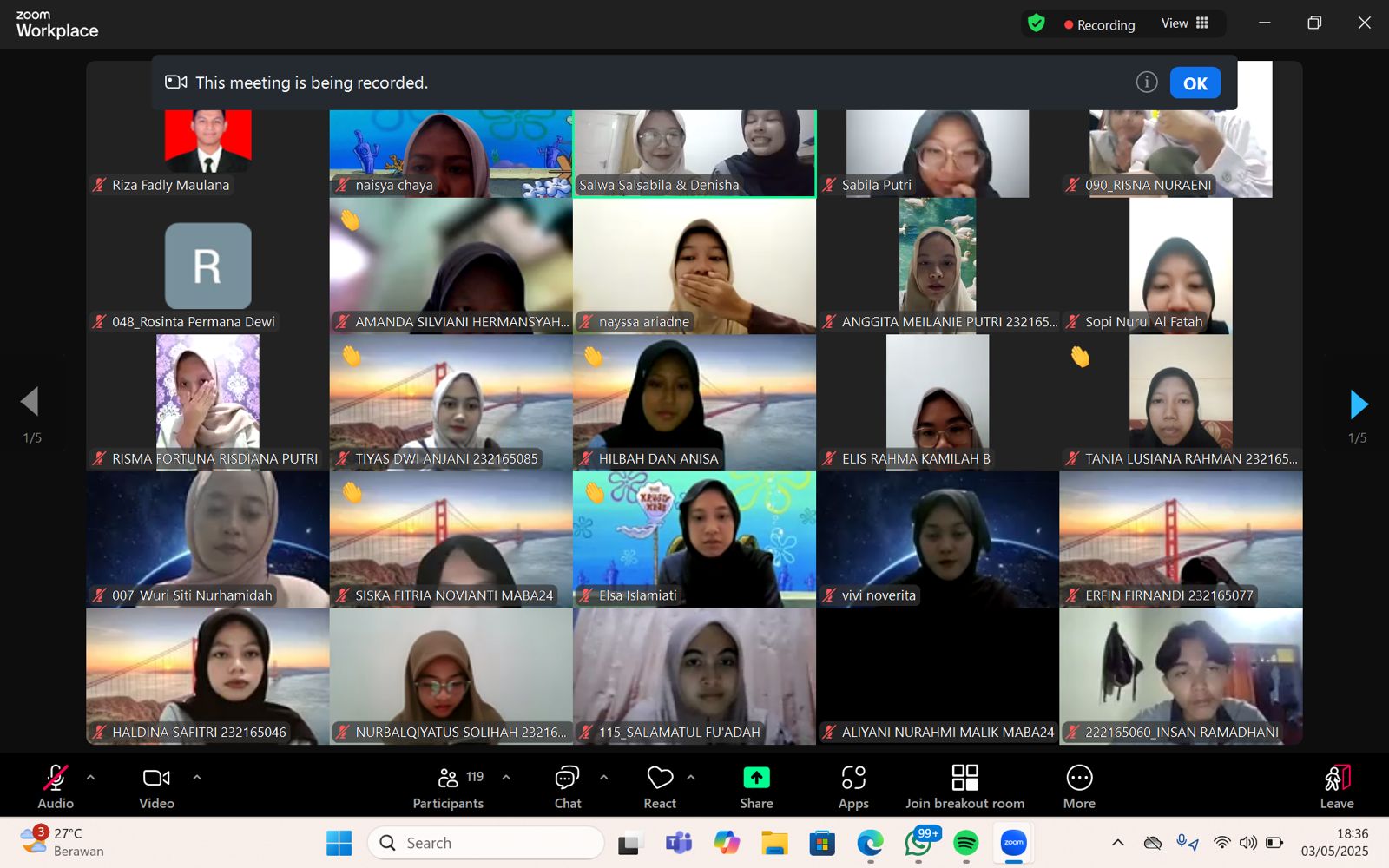Open the React emoji menu
The height and width of the screenshot is (868, 1389).
coord(660,786)
